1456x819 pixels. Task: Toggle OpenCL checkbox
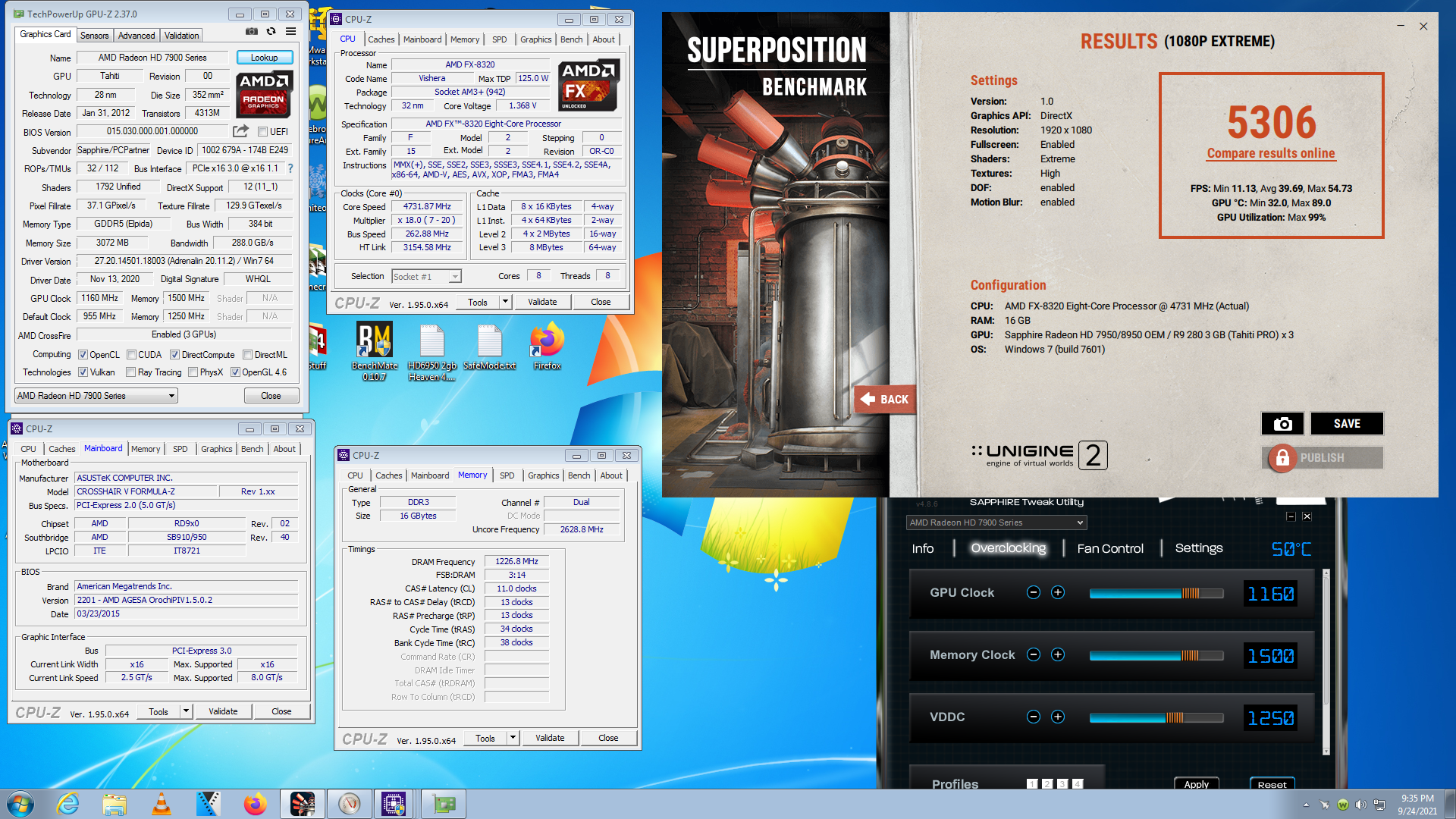click(83, 355)
